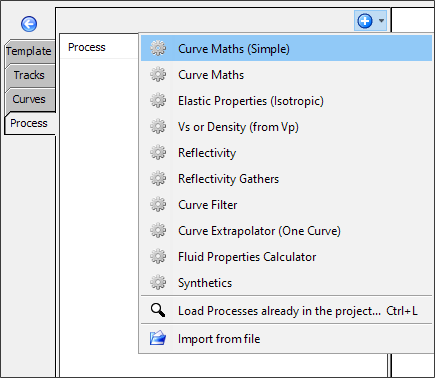Screen dimensions: 435x378
Task: Select the Process side tab
Action: pos(29,123)
